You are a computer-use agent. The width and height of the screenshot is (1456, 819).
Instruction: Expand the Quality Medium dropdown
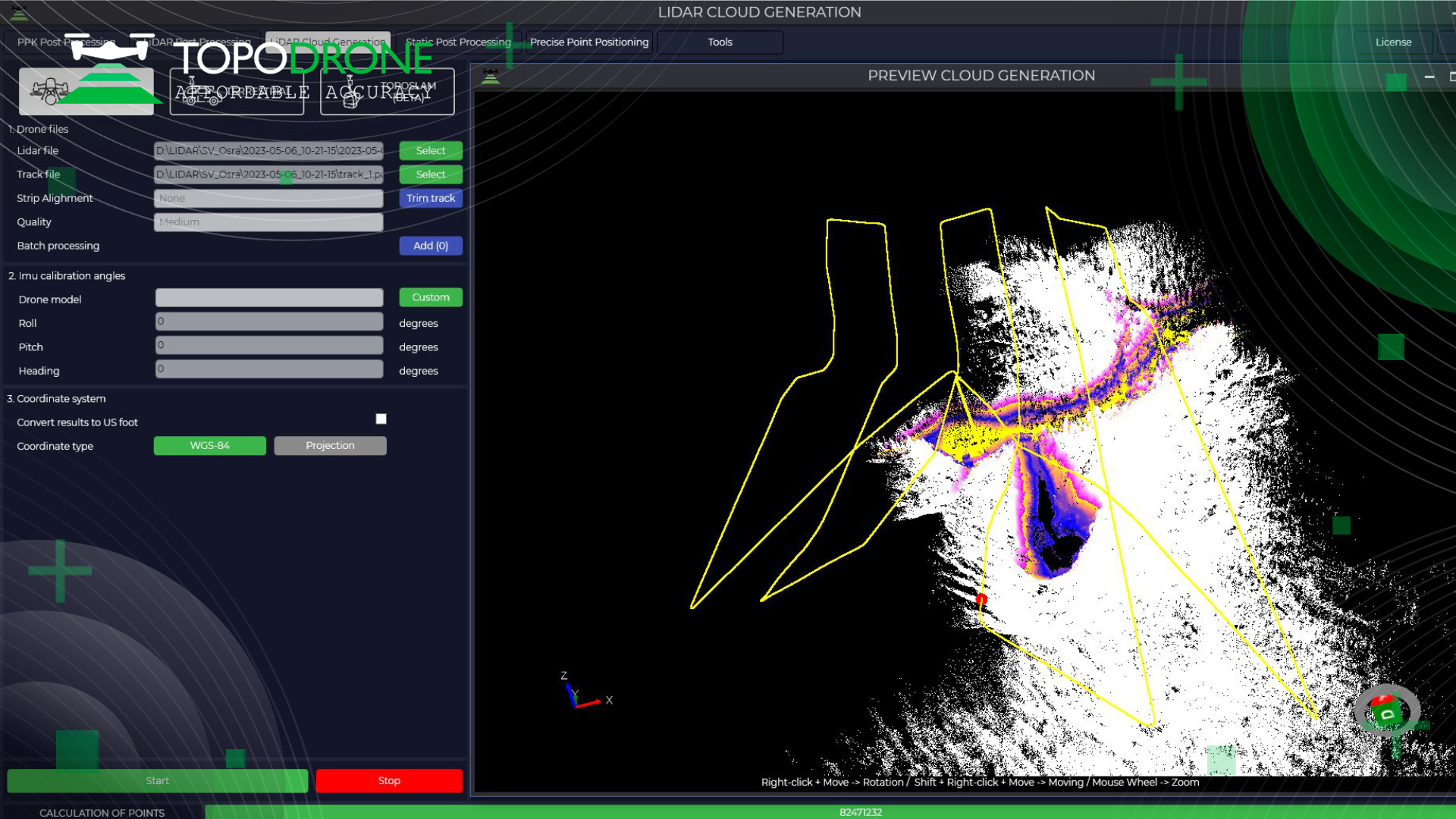click(x=268, y=222)
